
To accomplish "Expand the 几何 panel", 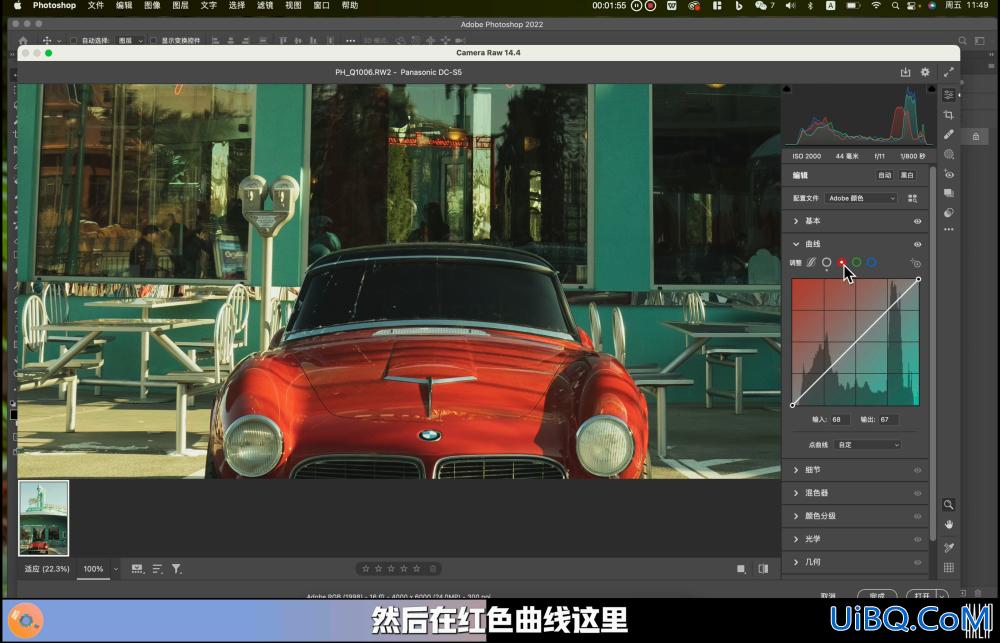I will point(796,562).
